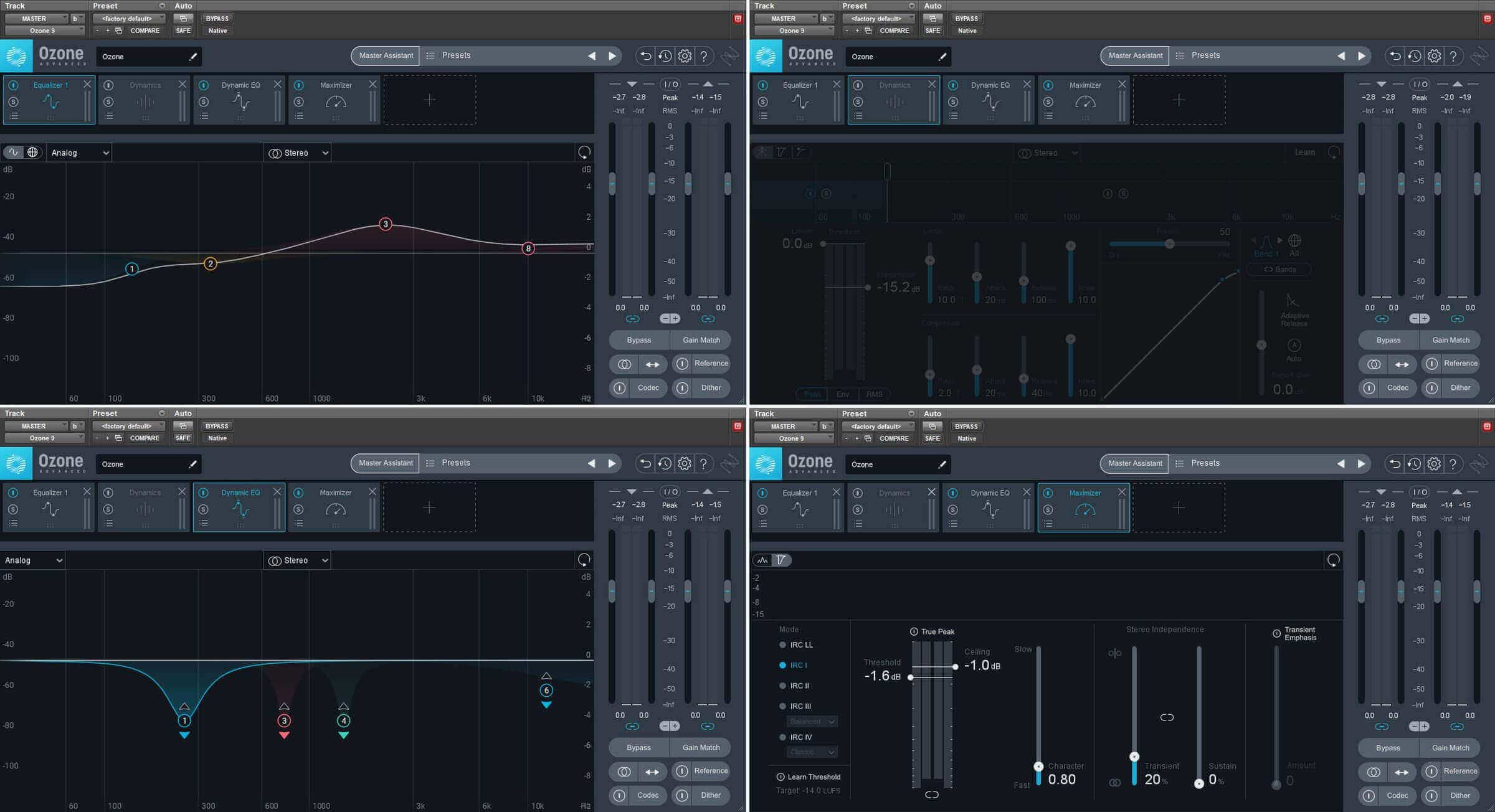Viewport: 1495px width, 812px height.
Task: Click the reset icon right of Stereo in the Equalizer window
Action: click(x=584, y=153)
